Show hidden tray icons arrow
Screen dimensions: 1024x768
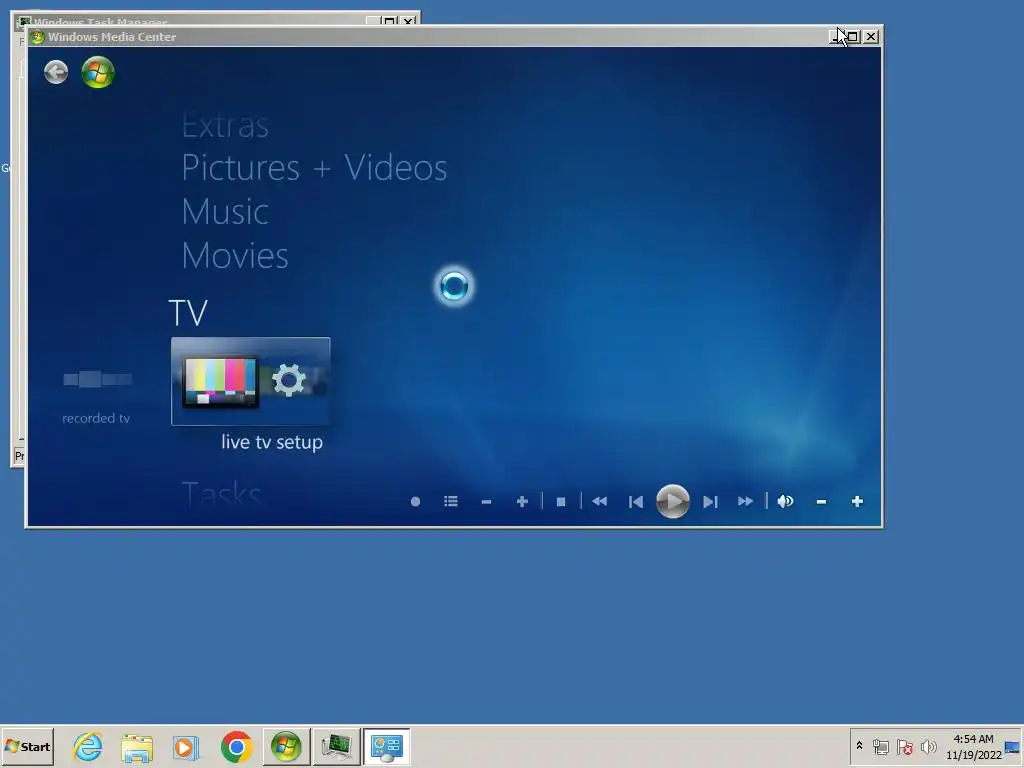click(x=859, y=746)
